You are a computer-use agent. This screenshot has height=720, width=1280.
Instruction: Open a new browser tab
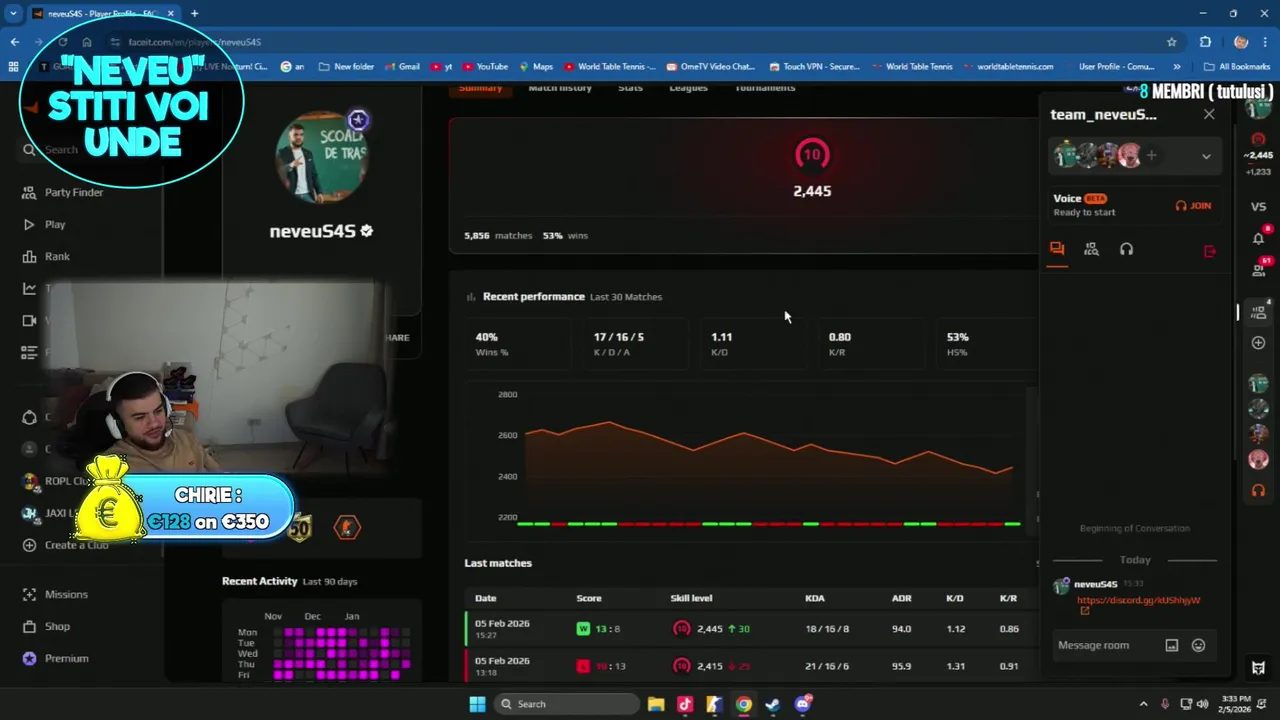point(194,13)
